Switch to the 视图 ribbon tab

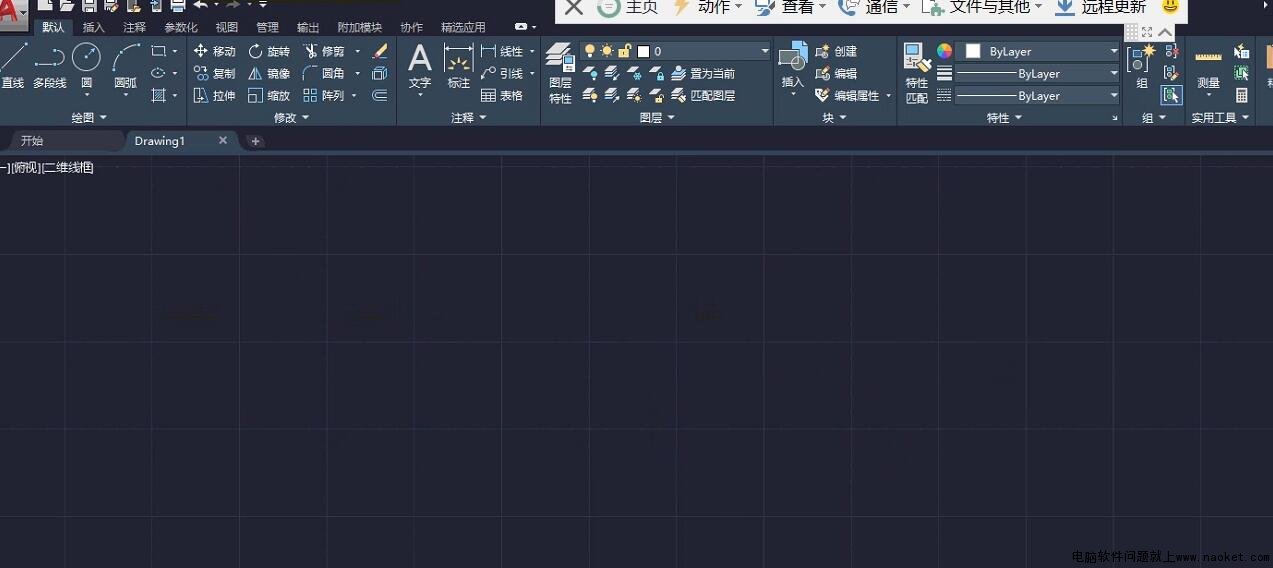click(227, 28)
